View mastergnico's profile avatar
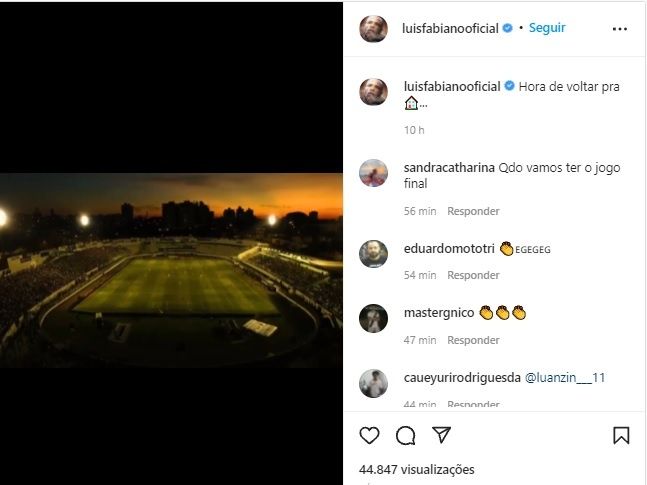This screenshot has width=647, height=485. pos(374,318)
